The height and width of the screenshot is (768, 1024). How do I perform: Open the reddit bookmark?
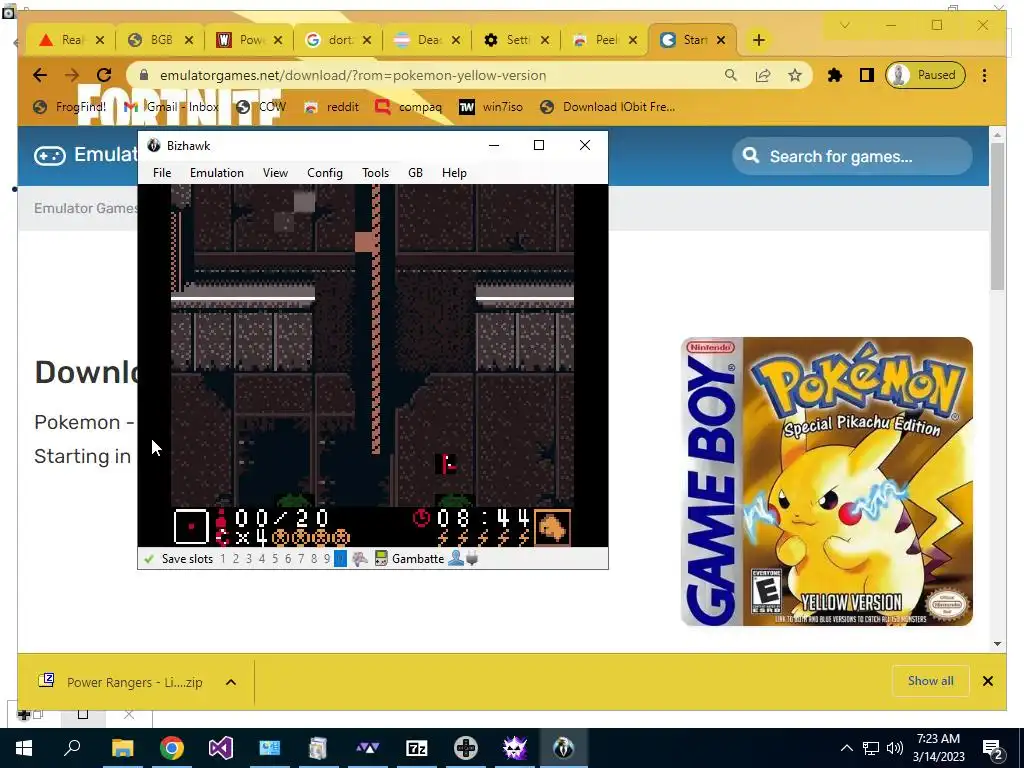(332, 107)
